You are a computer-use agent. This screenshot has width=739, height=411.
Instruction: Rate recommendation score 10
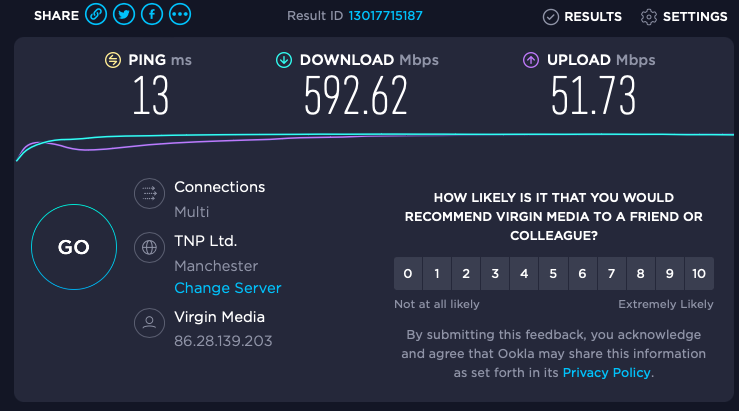(699, 273)
